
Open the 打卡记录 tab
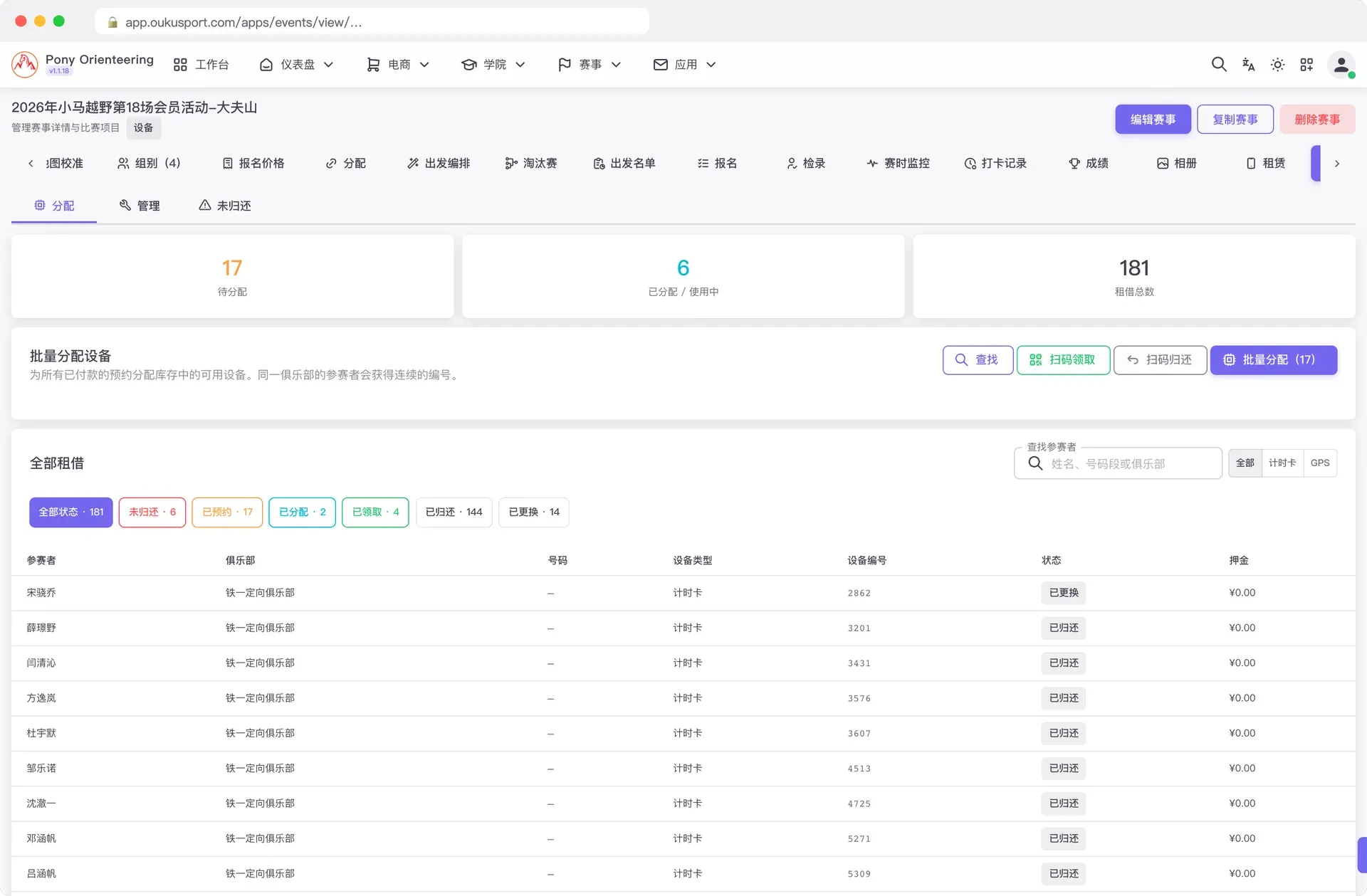(x=995, y=164)
